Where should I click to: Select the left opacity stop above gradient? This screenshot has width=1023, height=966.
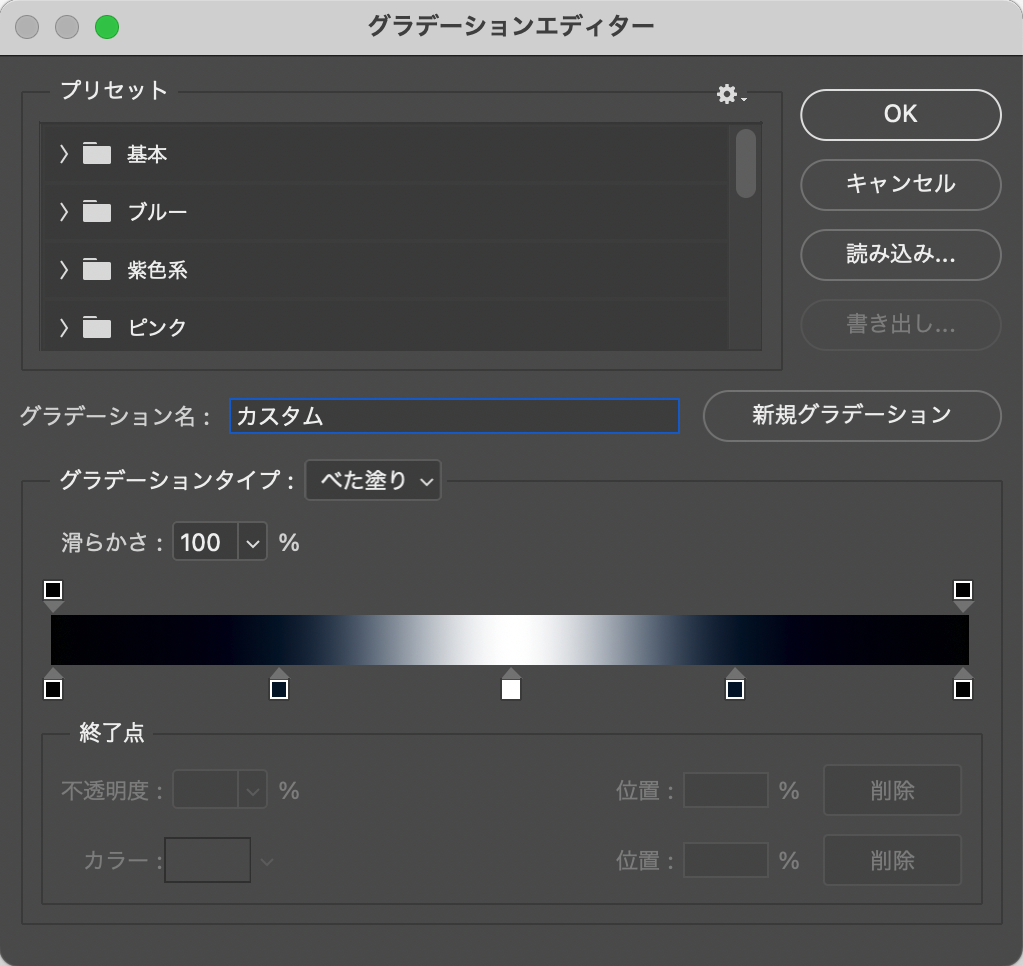53,590
